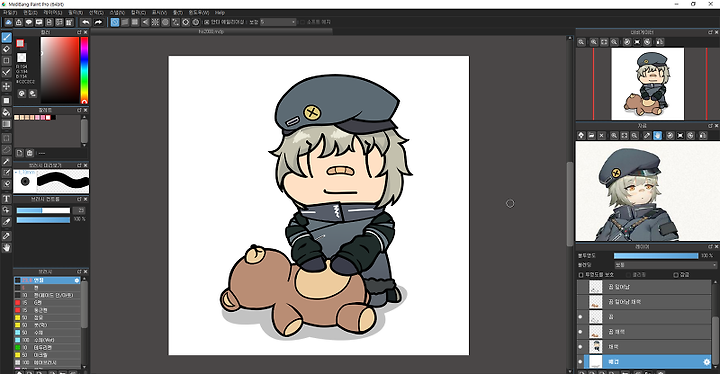The width and height of the screenshot is (720, 374).
Task: Click the gear icon on 배경 layer
Action: [706, 362]
